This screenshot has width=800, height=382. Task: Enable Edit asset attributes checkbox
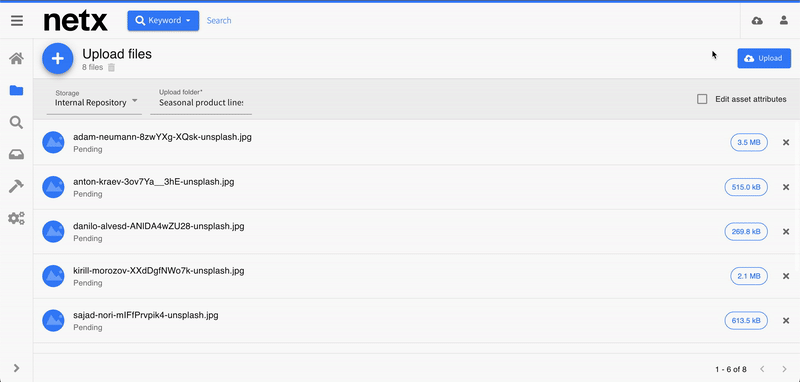point(702,99)
